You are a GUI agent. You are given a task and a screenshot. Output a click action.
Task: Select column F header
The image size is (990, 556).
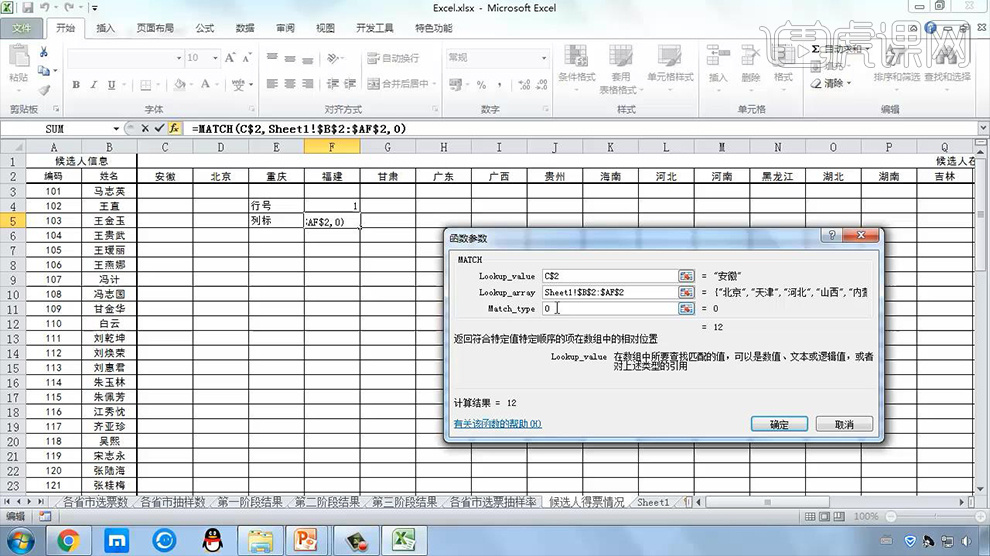[x=332, y=147]
